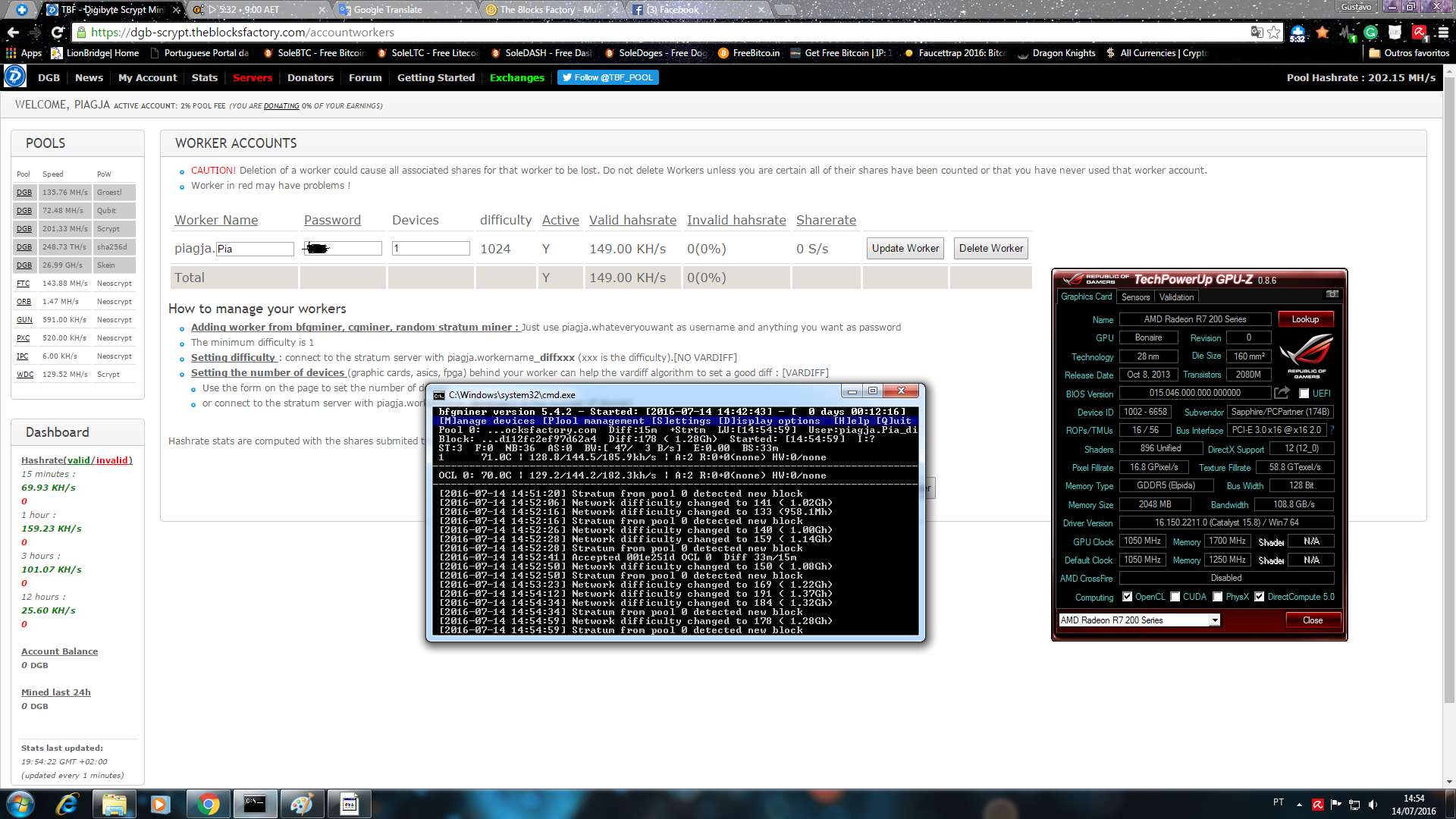
Task: Click the GPU-Z taskbar icon
Action: point(349,804)
